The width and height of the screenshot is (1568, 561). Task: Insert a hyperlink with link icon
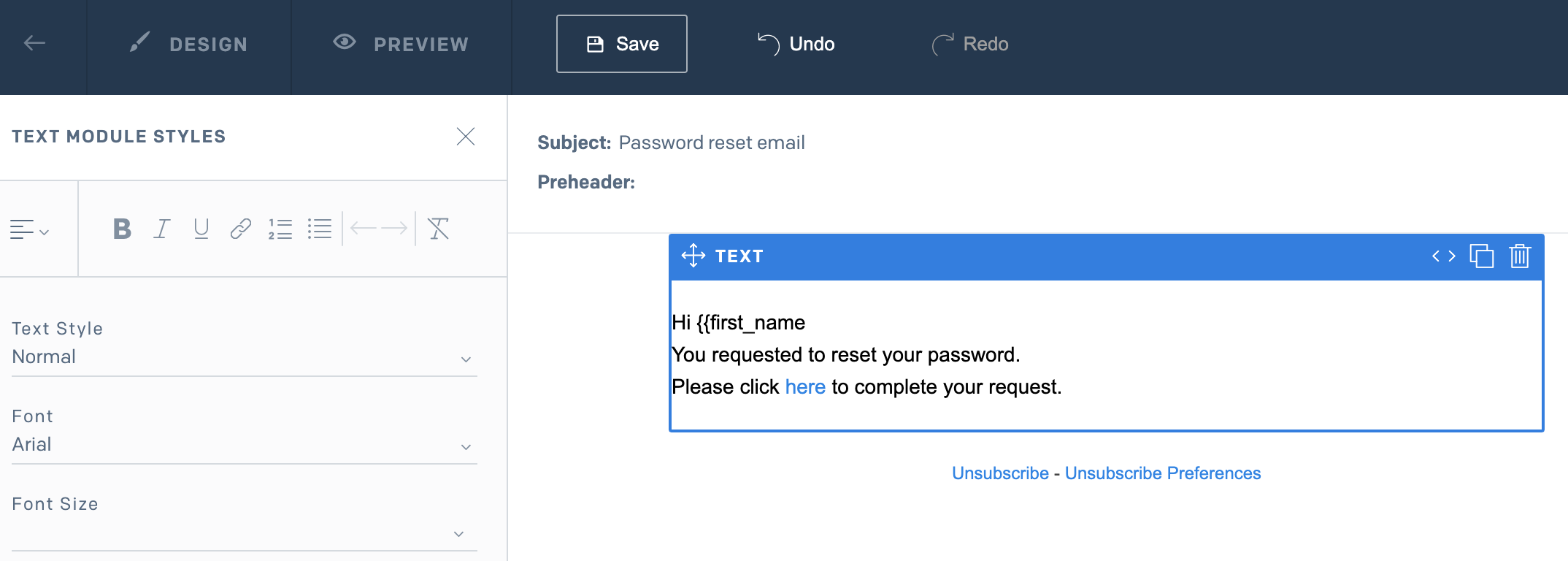[x=241, y=229]
